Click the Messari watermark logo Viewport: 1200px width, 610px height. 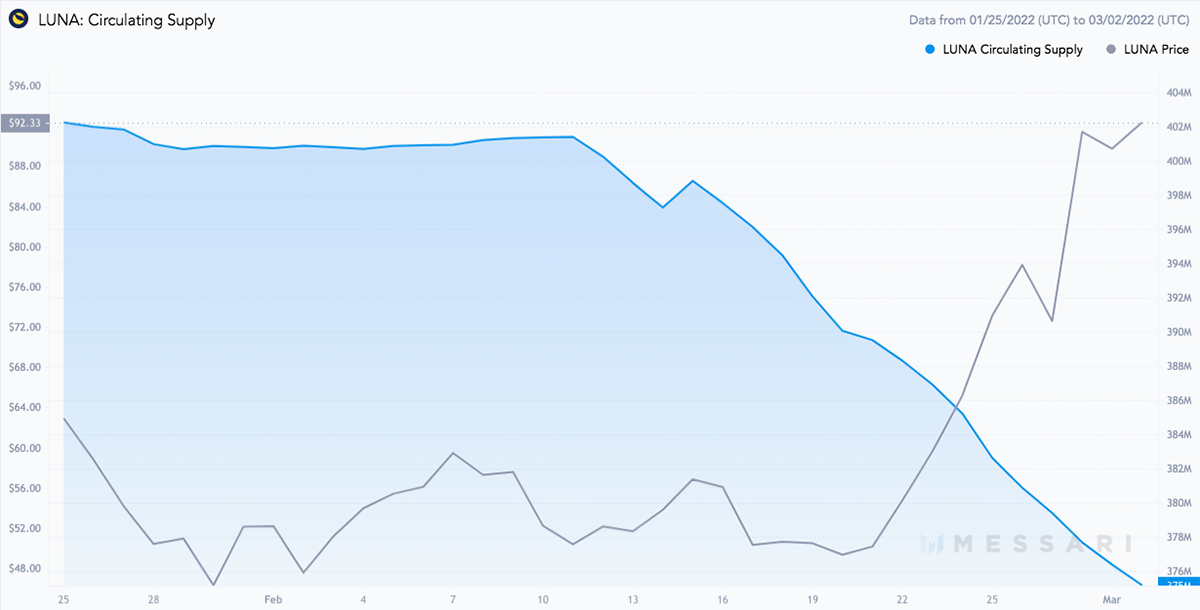1027,544
